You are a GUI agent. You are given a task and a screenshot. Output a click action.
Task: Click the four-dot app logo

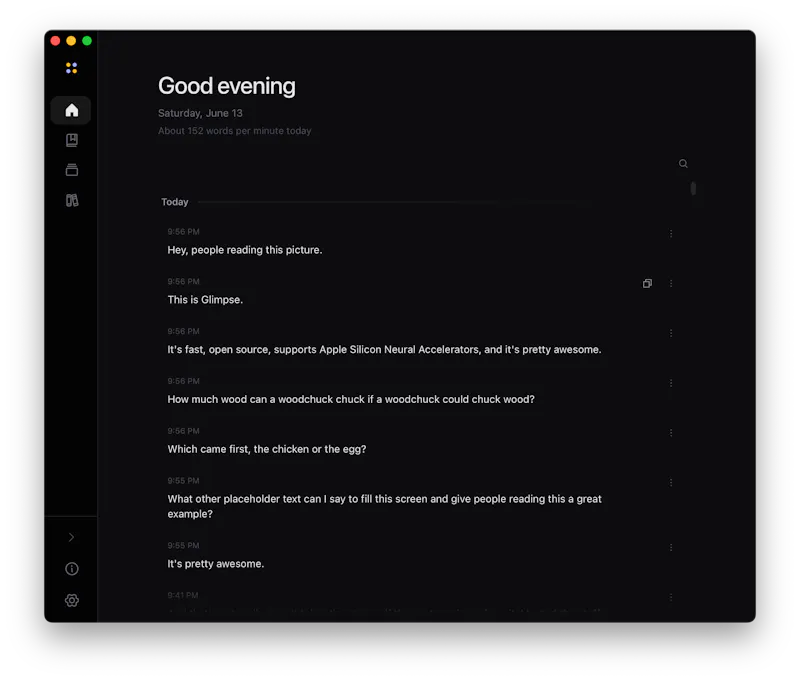point(71,68)
